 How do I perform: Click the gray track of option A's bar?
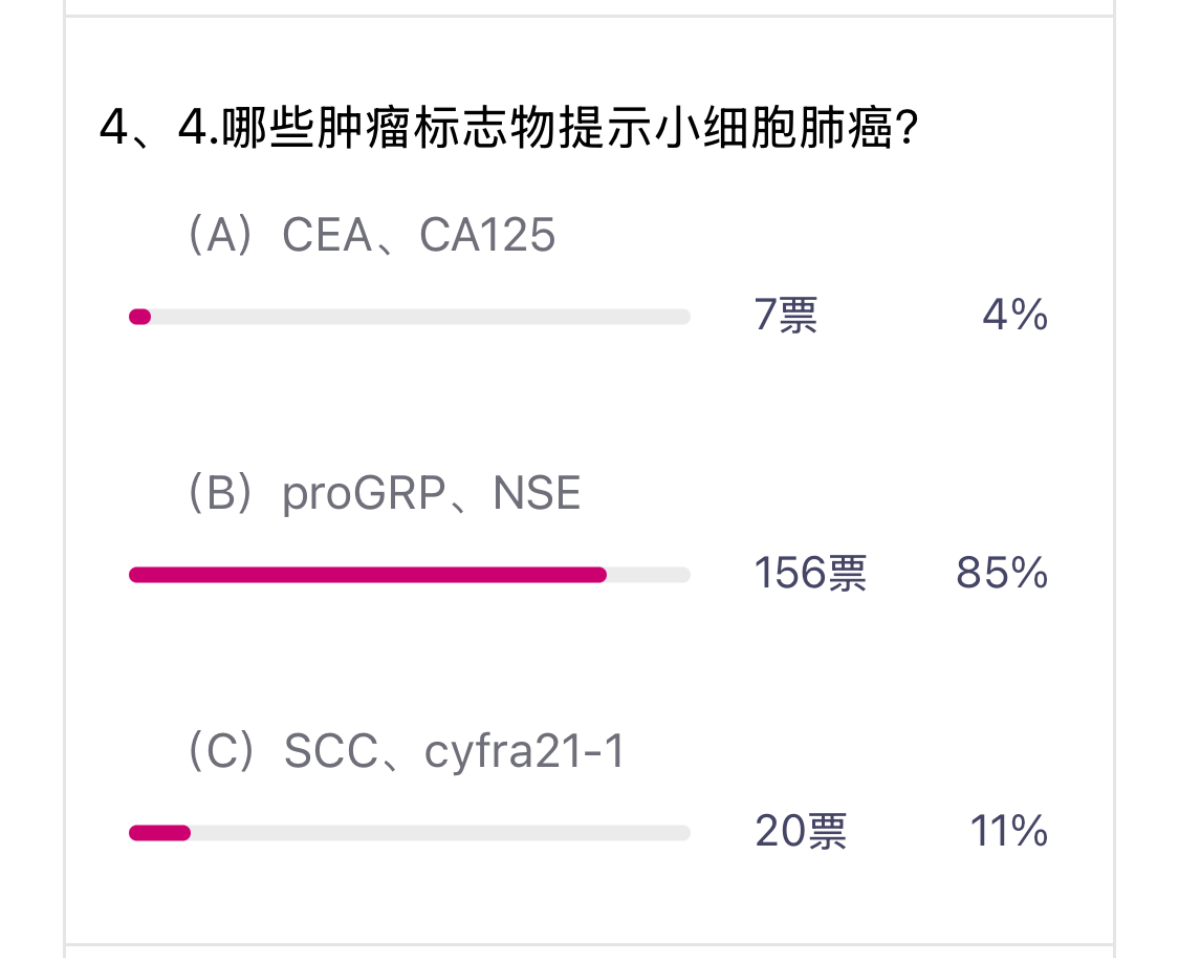420,317
